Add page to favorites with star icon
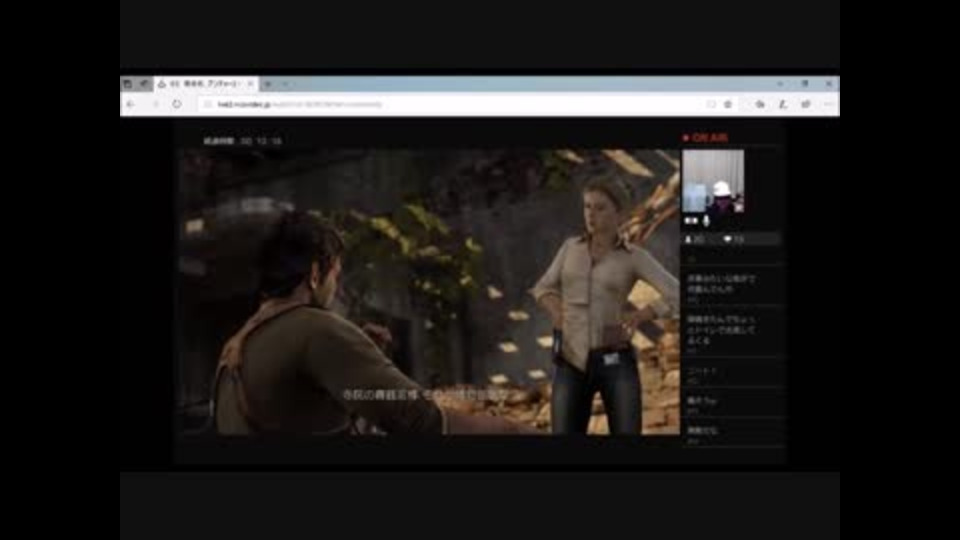 (x=728, y=105)
